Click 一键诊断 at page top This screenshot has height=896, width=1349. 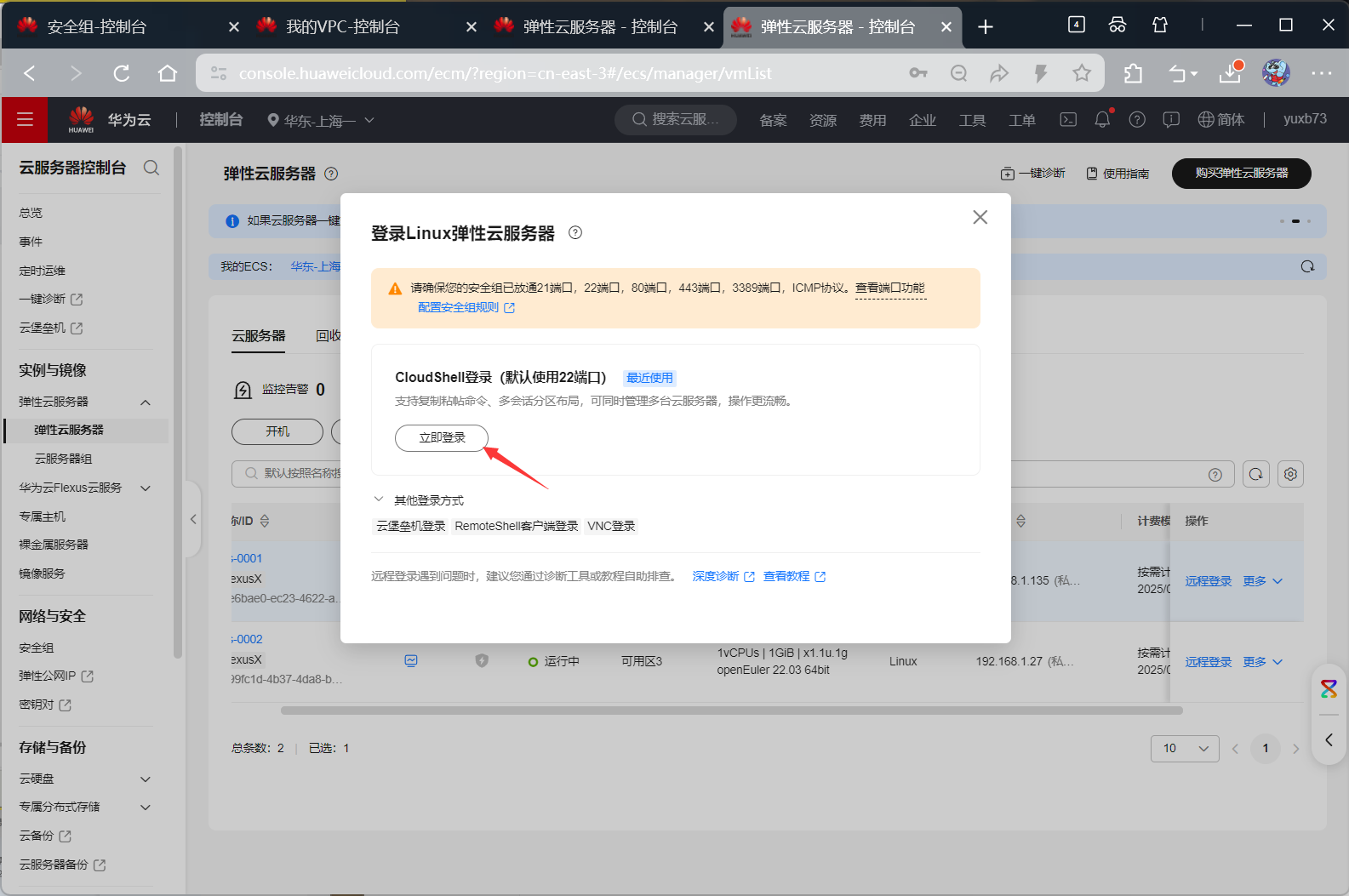point(1032,173)
